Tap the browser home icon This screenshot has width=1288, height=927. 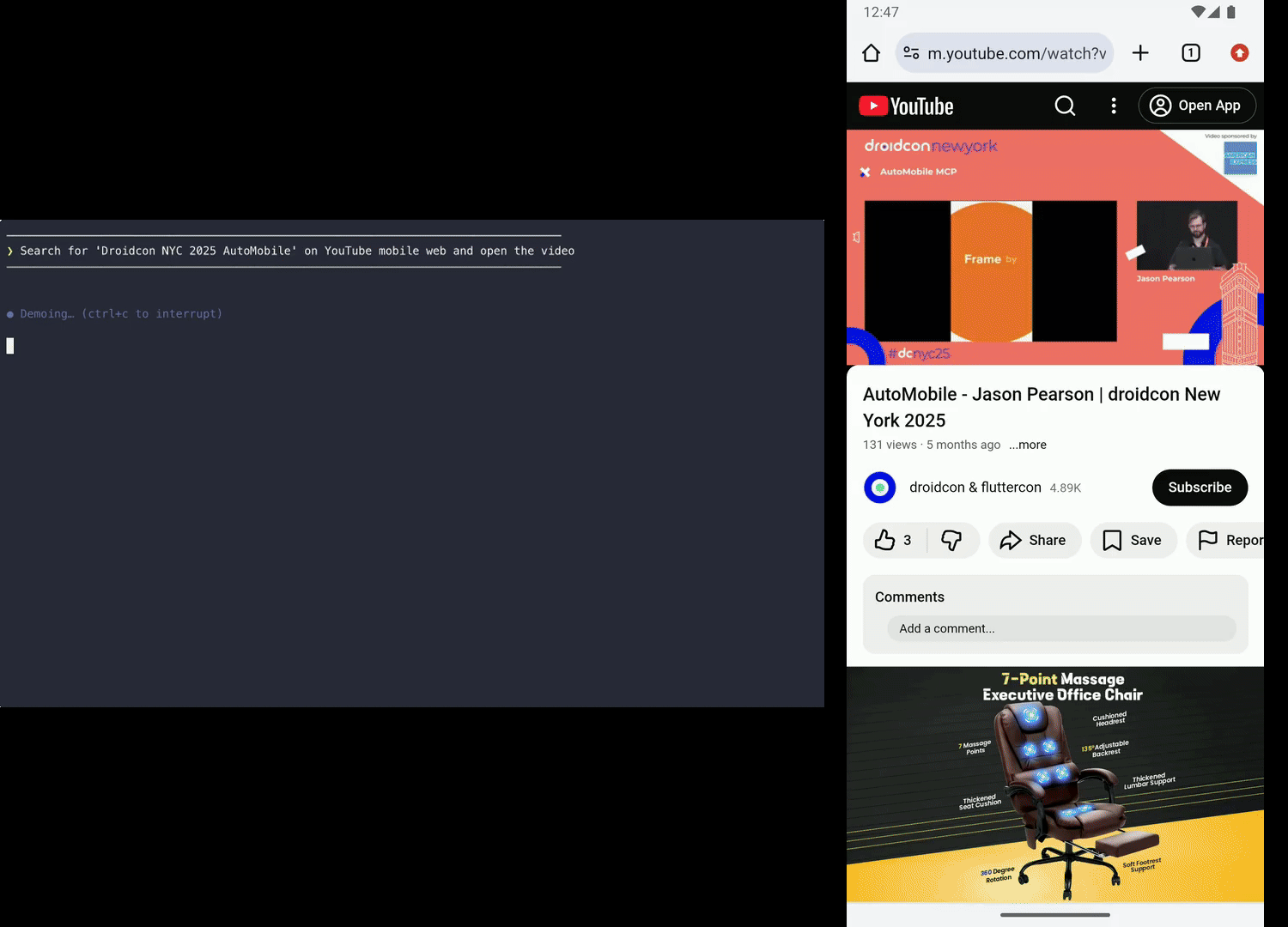click(871, 53)
